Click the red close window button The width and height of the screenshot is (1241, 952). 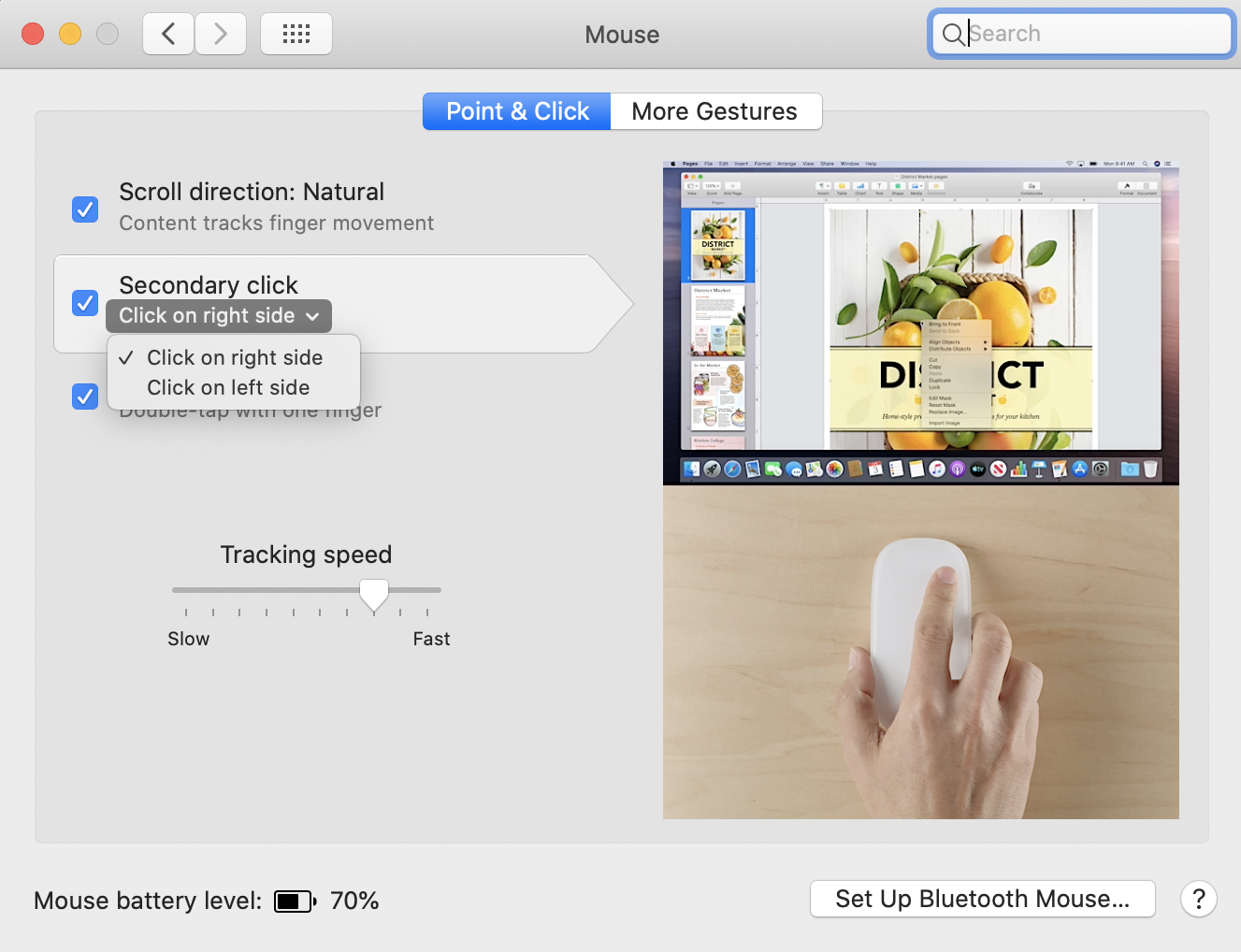33,35
